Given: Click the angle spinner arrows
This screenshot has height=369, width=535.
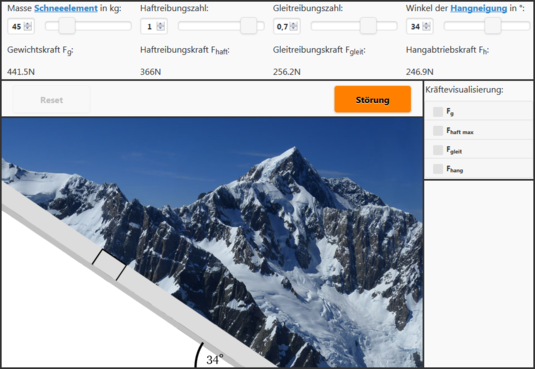Looking at the screenshot, I should tap(426, 26).
